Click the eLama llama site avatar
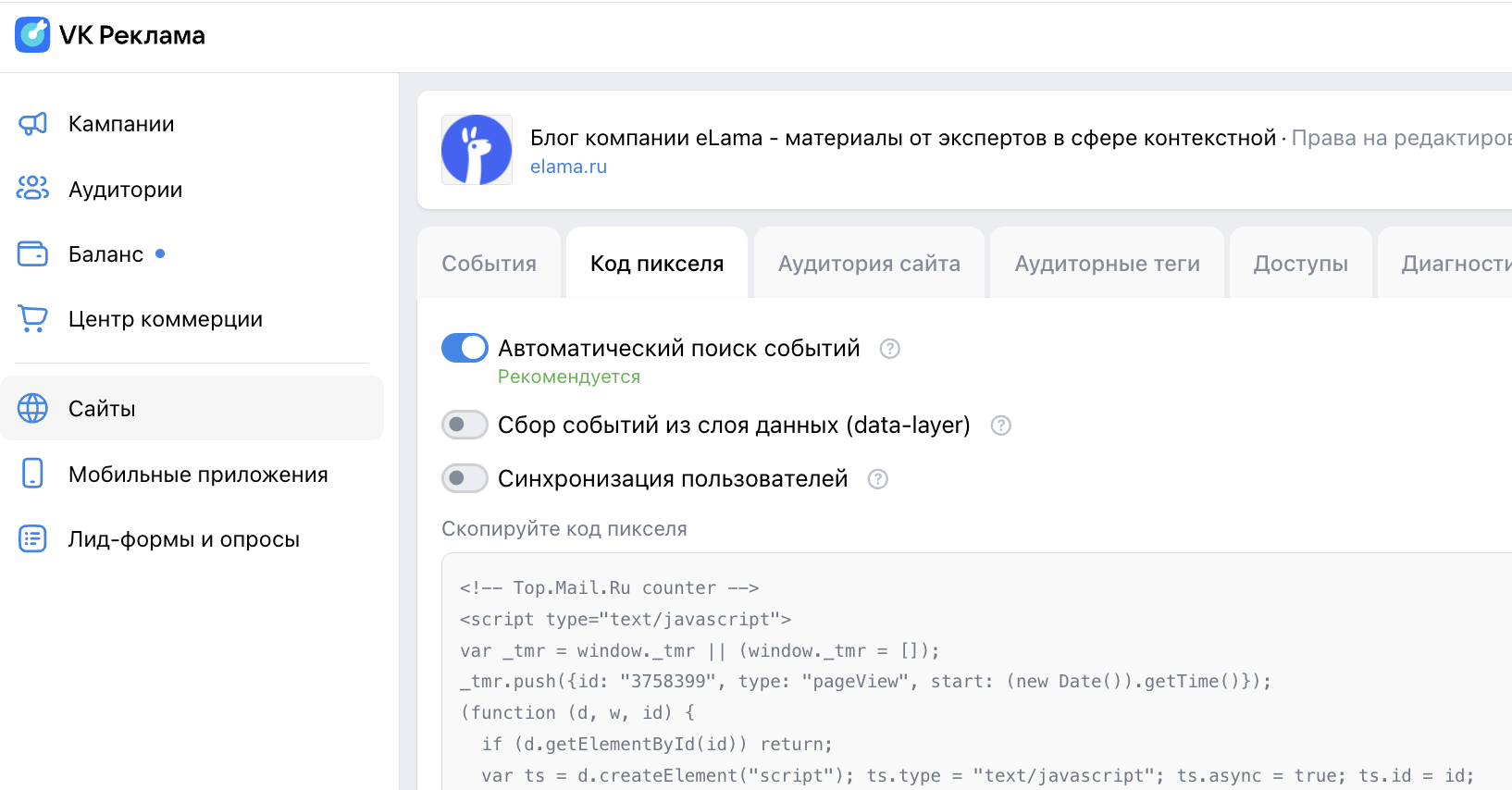Screen dimensions: 1512x790 tap(477, 150)
